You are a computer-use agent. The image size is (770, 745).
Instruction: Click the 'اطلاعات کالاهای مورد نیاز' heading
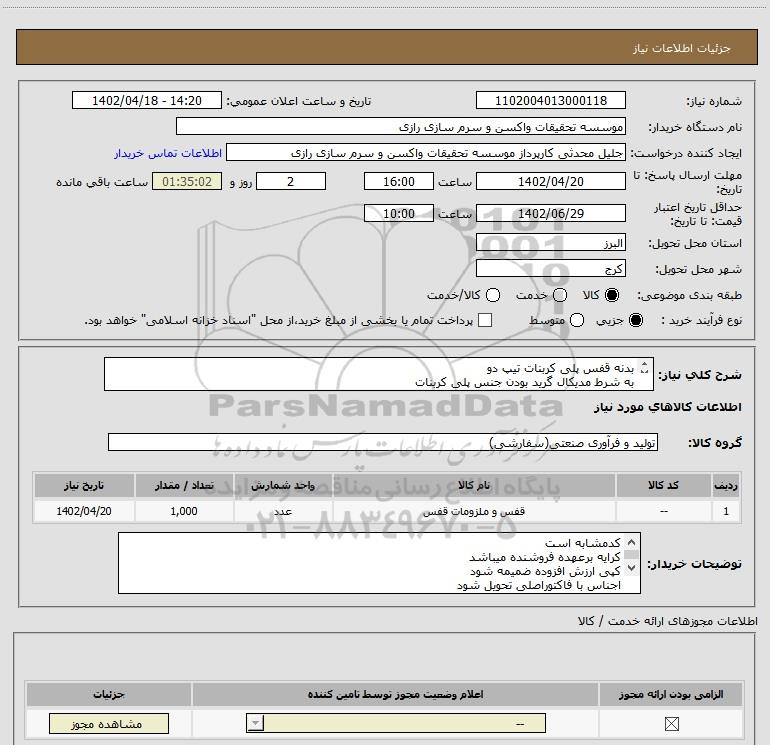tap(668, 407)
